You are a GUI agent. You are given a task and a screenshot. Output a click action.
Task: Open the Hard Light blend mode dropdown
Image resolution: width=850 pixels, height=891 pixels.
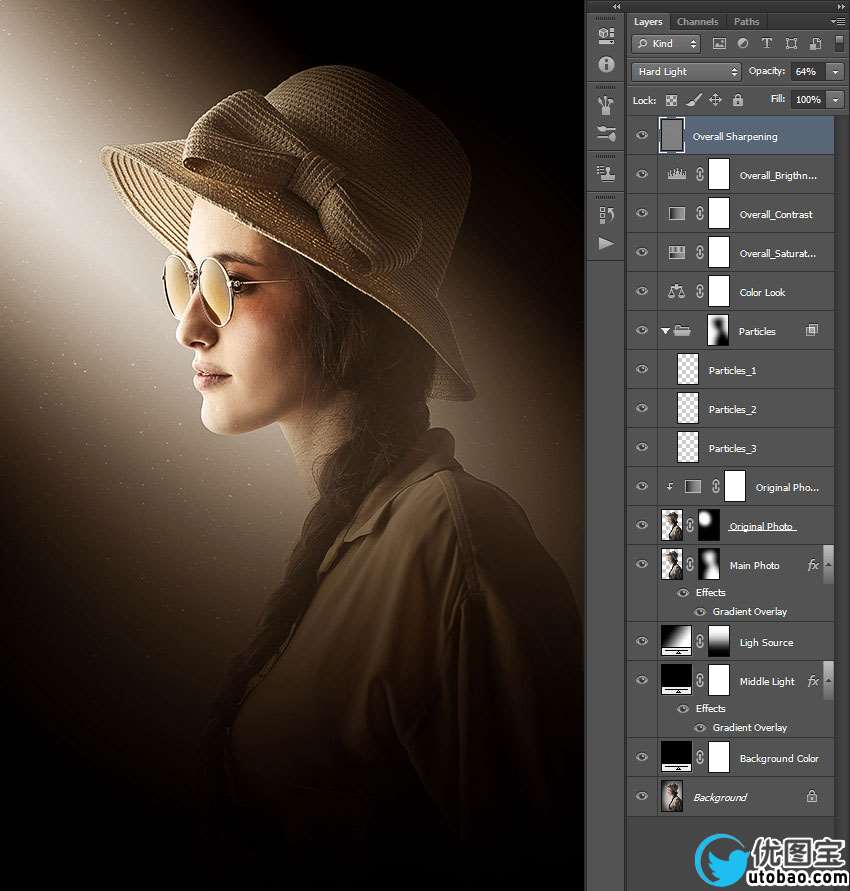tap(686, 72)
